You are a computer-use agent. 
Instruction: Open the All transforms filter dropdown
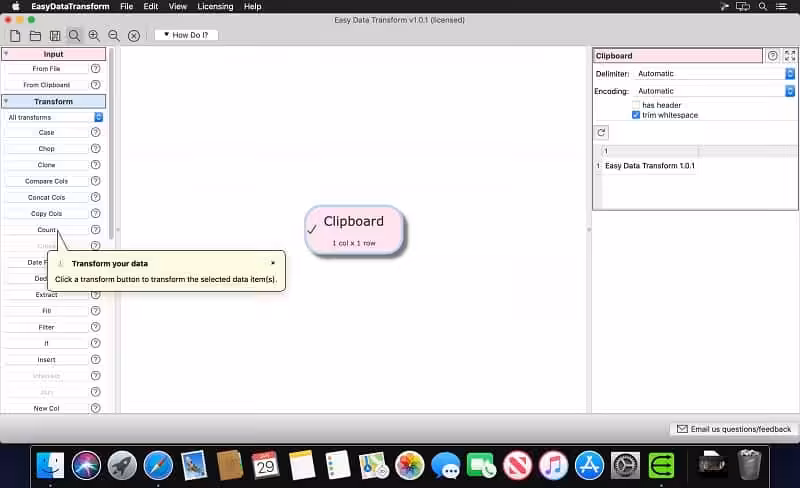[x=54, y=117]
